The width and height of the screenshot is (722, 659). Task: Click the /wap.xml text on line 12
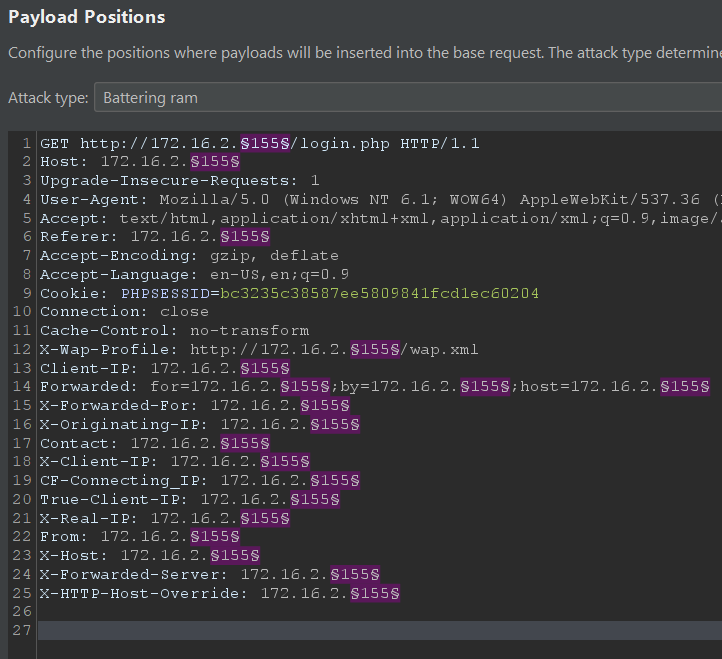[x=440, y=350]
